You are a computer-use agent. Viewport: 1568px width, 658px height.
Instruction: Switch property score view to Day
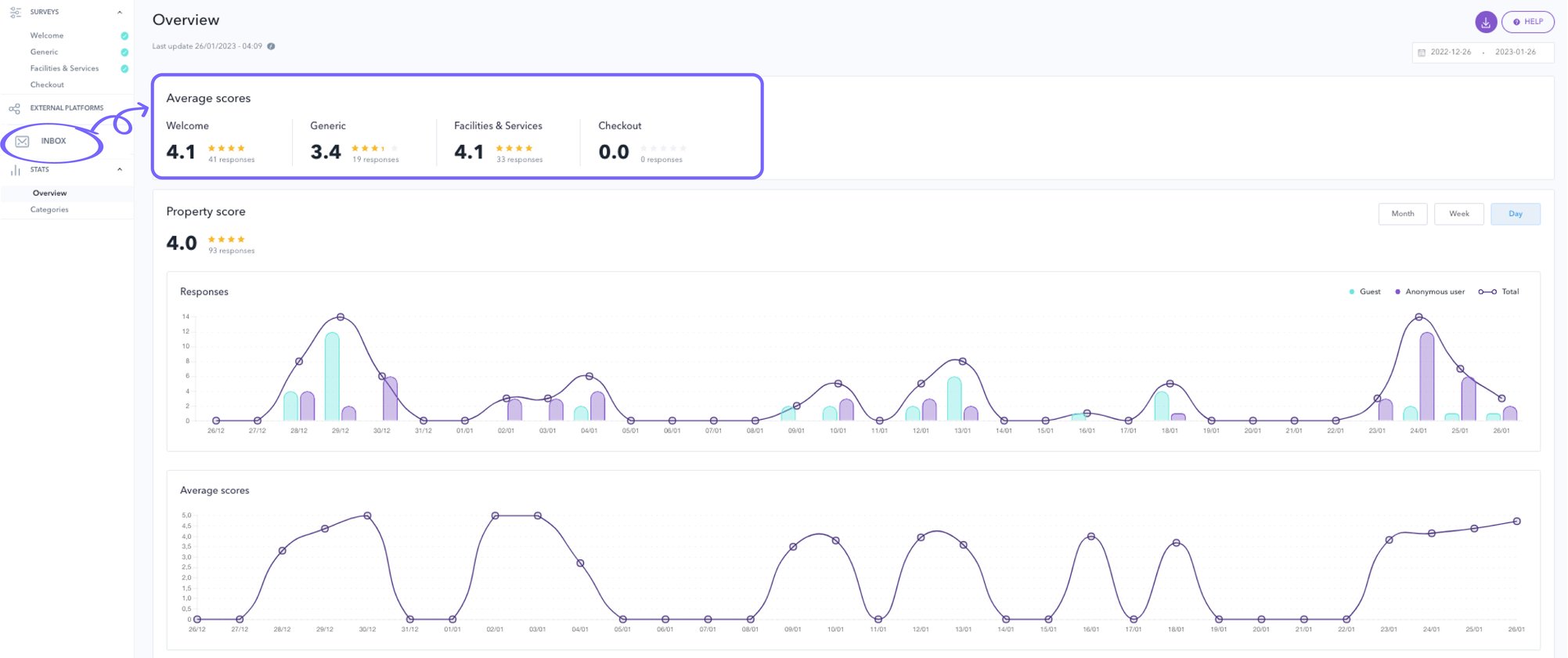1516,214
